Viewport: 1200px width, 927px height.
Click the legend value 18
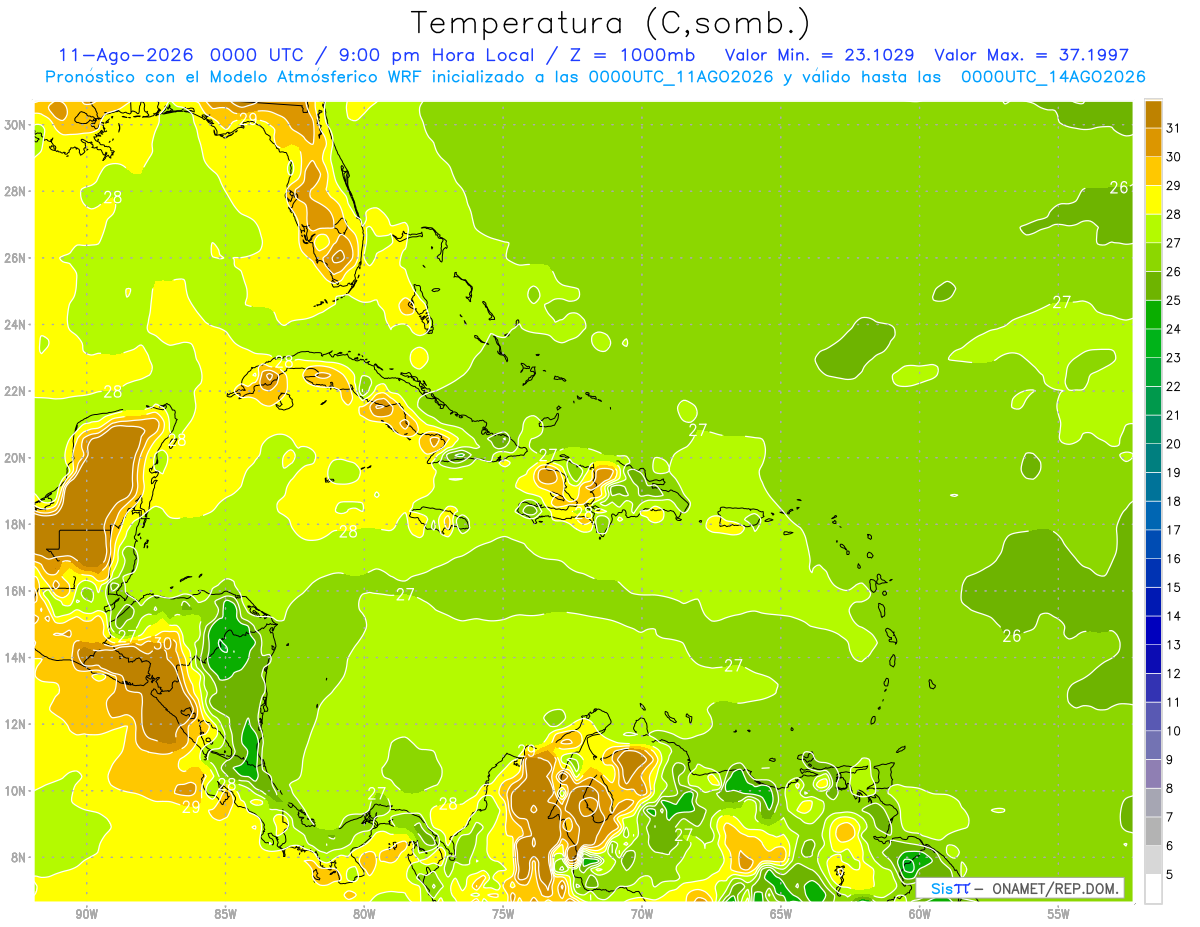coord(1174,501)
